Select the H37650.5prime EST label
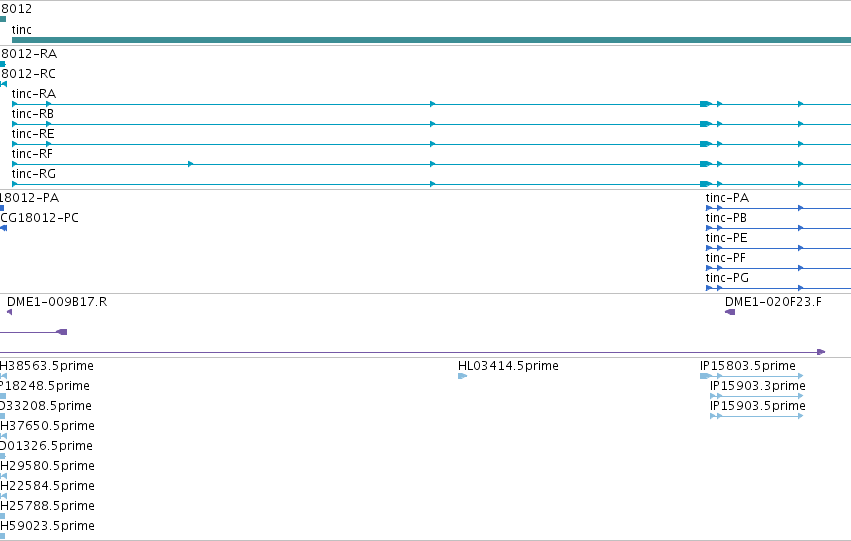 [47, 427]
